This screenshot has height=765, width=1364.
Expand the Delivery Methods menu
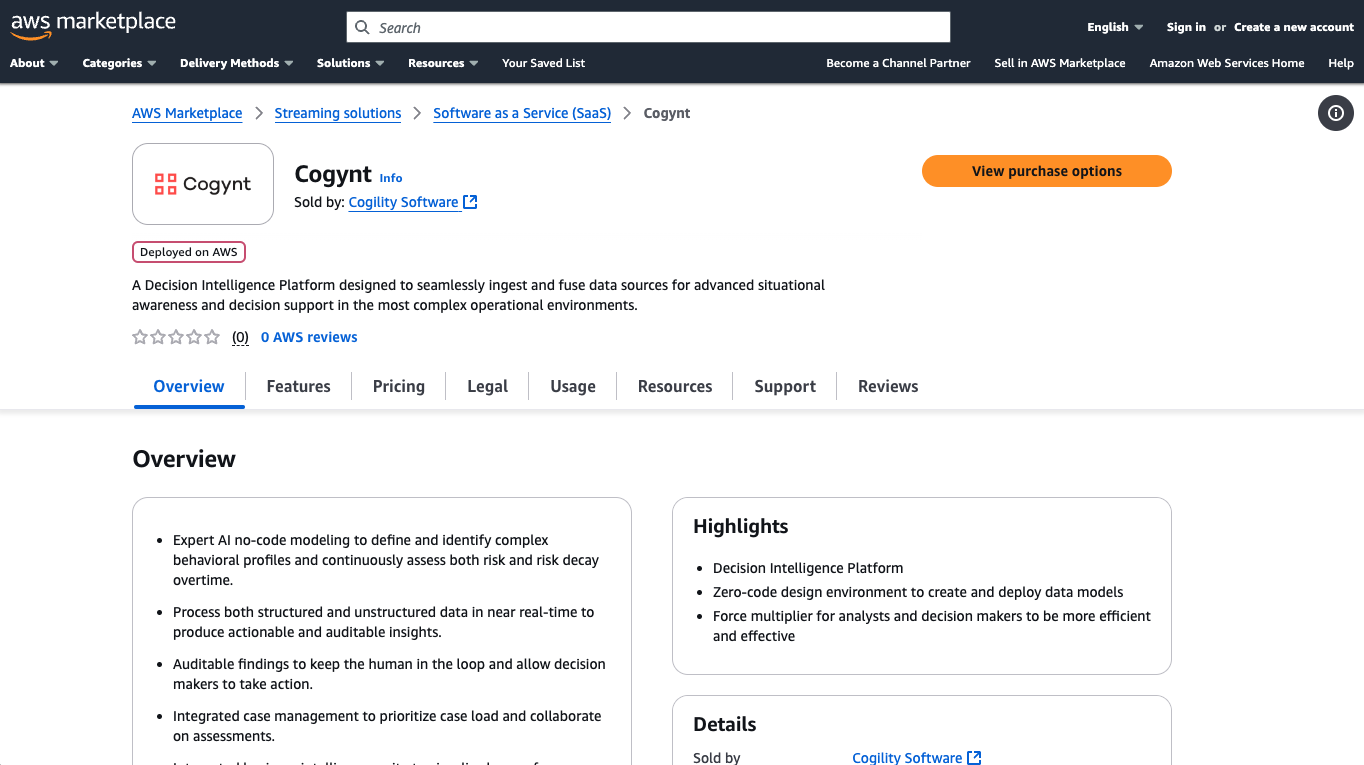(x=236, y=63)
